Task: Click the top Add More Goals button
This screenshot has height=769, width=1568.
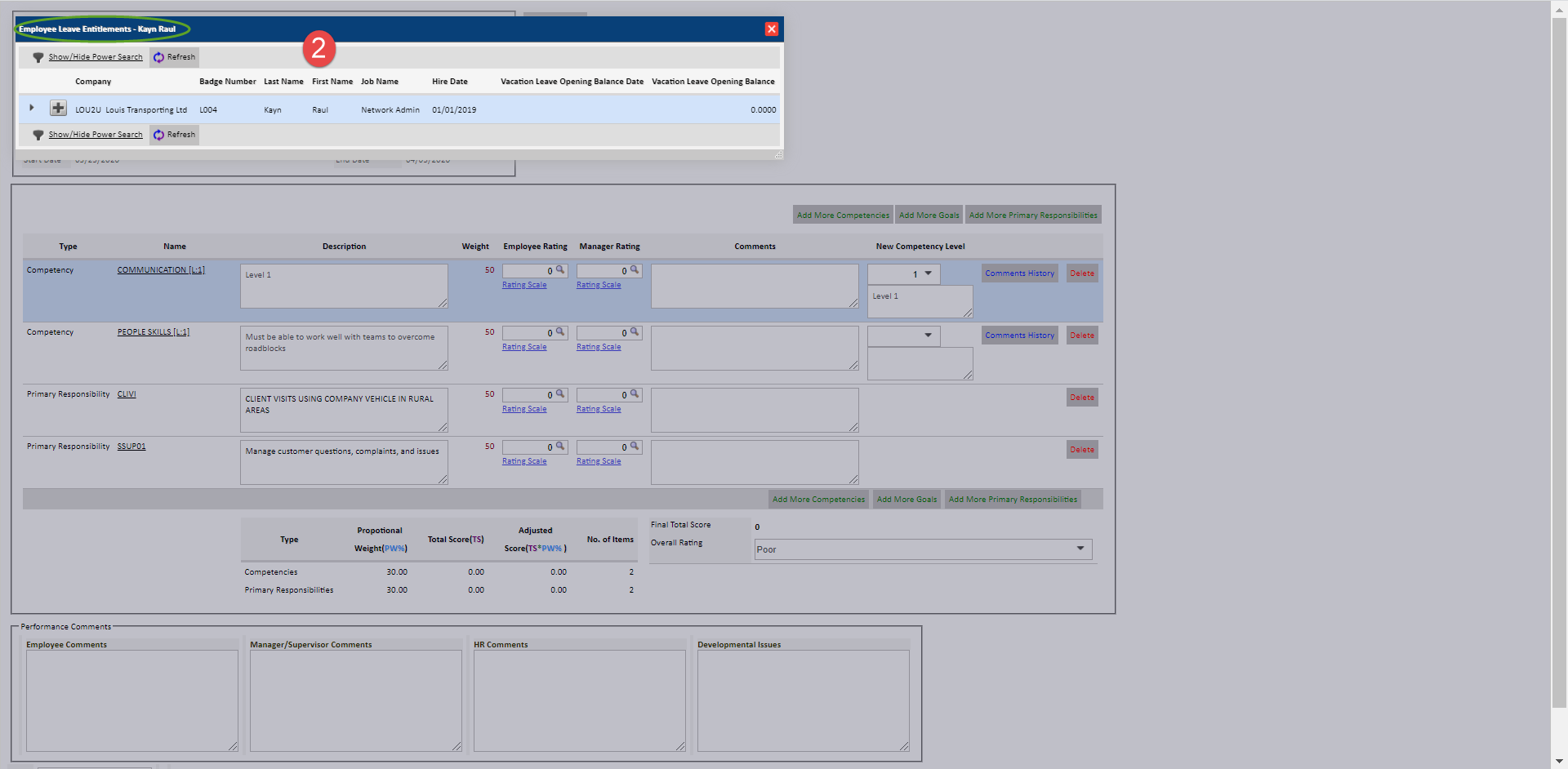Action: (929, 215)
